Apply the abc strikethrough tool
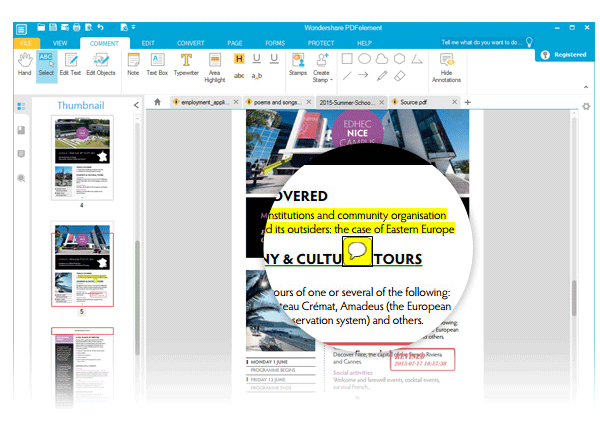The height and width of the screenshot is (448, 600). 239,76
